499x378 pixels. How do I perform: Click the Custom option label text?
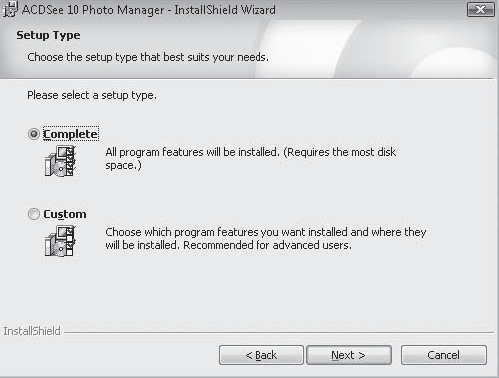[65, 214]
